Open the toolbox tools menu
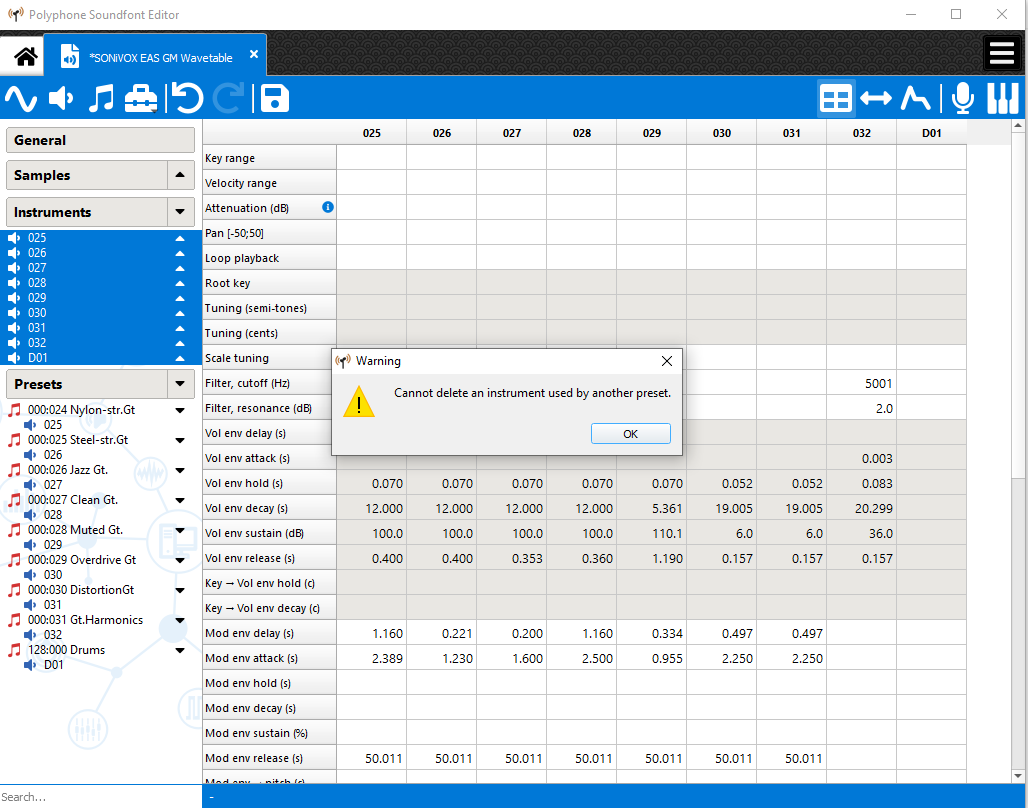The image size is (1028, 808). 141,98
